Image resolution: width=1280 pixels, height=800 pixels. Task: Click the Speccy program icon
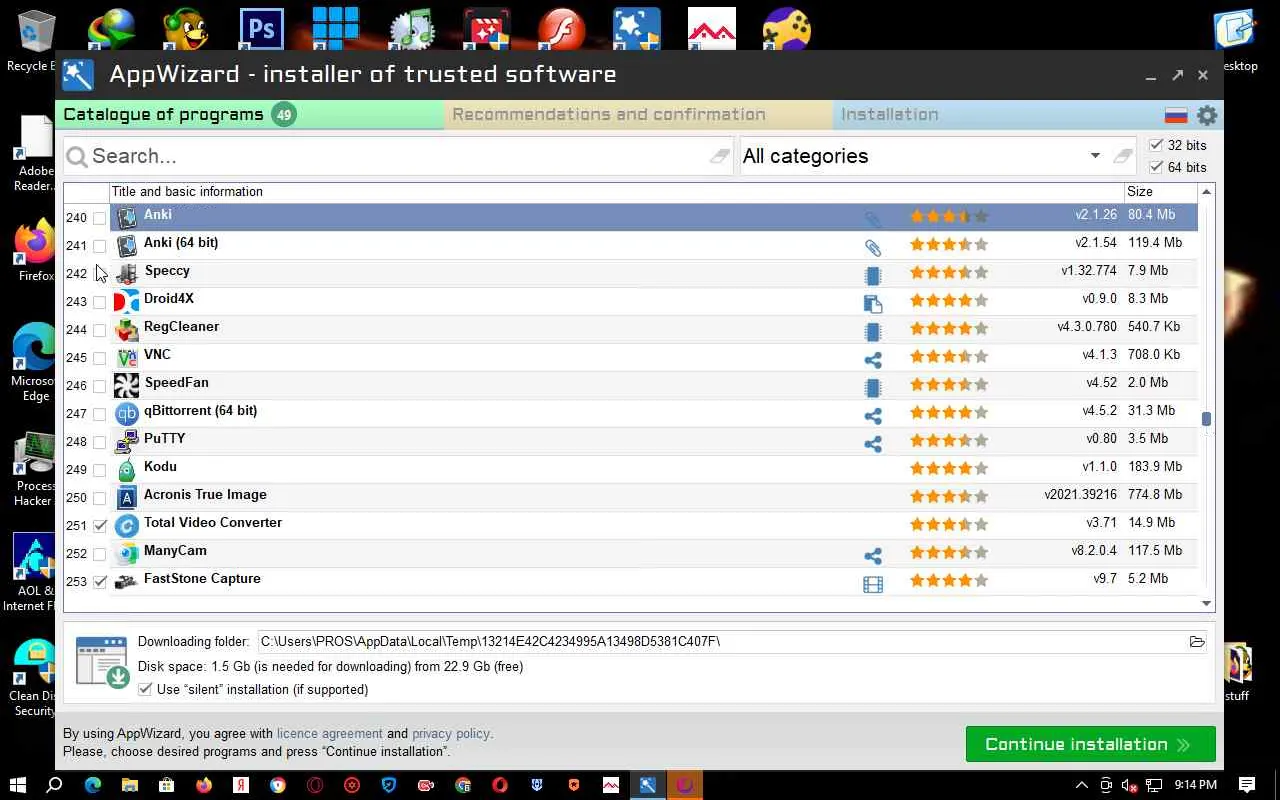tap(126, 273)
